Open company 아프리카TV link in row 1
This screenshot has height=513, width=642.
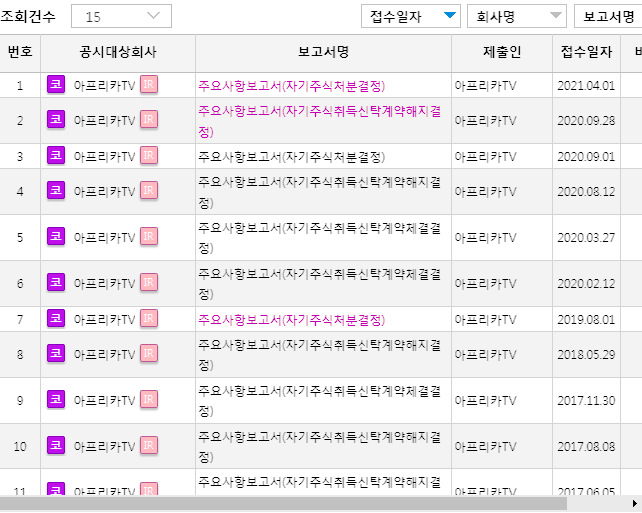click(104, 86)
